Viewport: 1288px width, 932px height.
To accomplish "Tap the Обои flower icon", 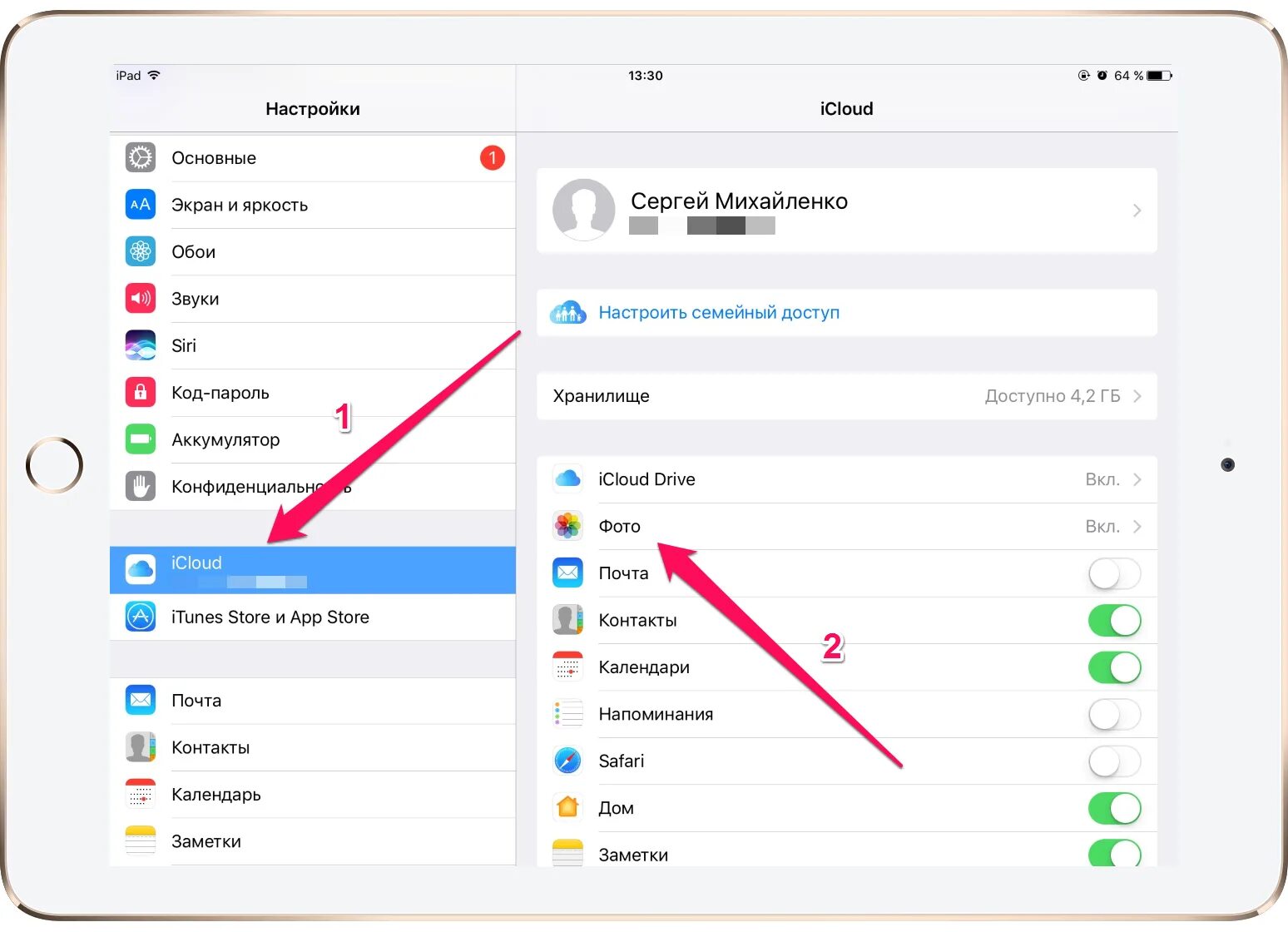I will 141,251.
